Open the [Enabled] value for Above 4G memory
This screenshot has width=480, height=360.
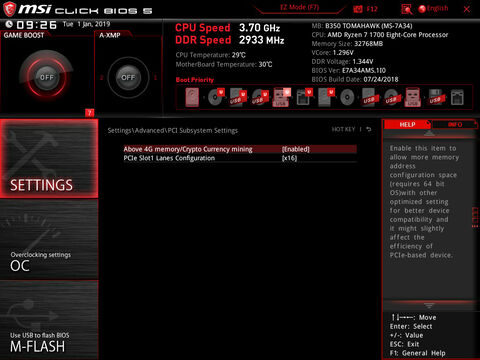296,149
